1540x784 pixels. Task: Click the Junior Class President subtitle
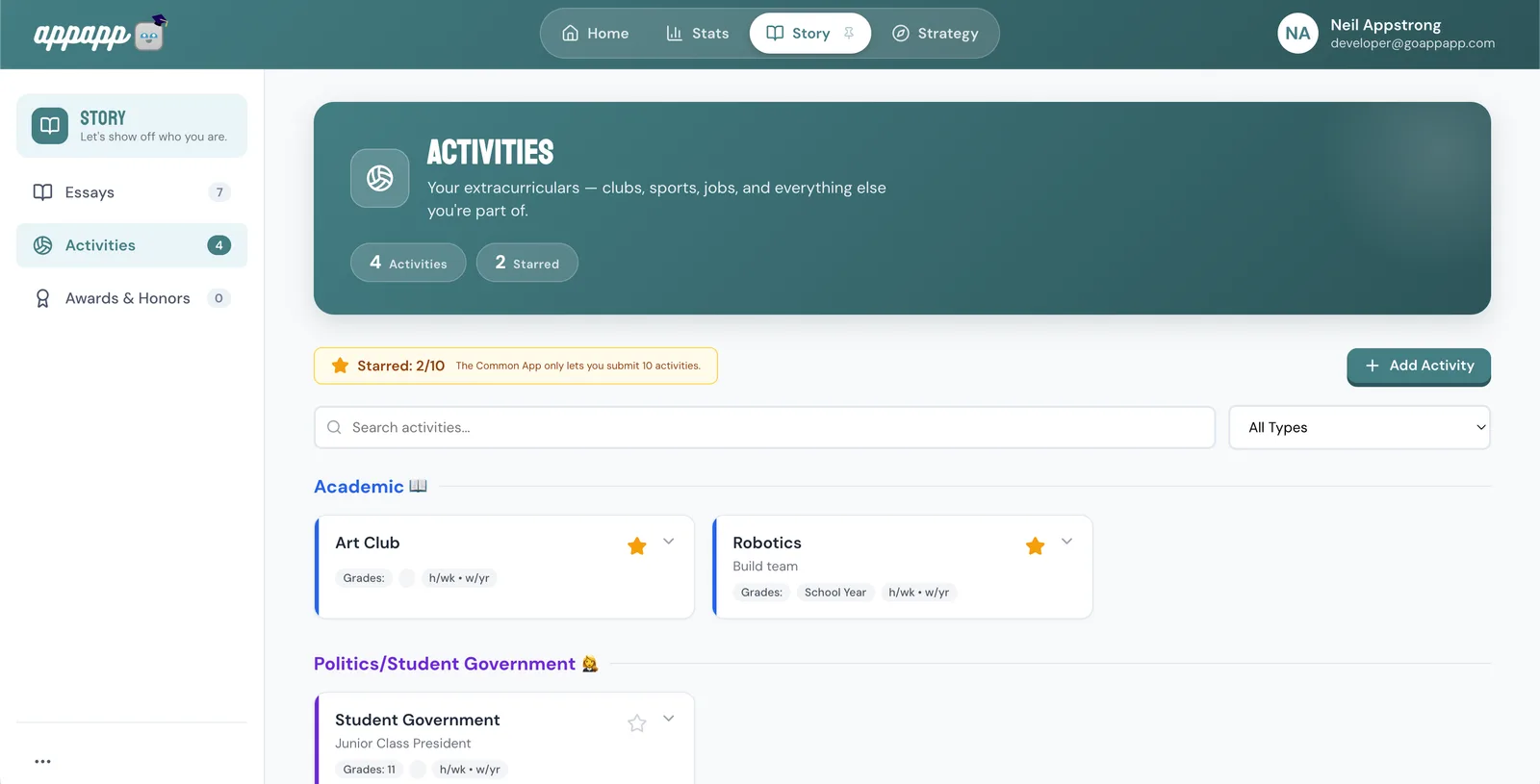point(402,744)
